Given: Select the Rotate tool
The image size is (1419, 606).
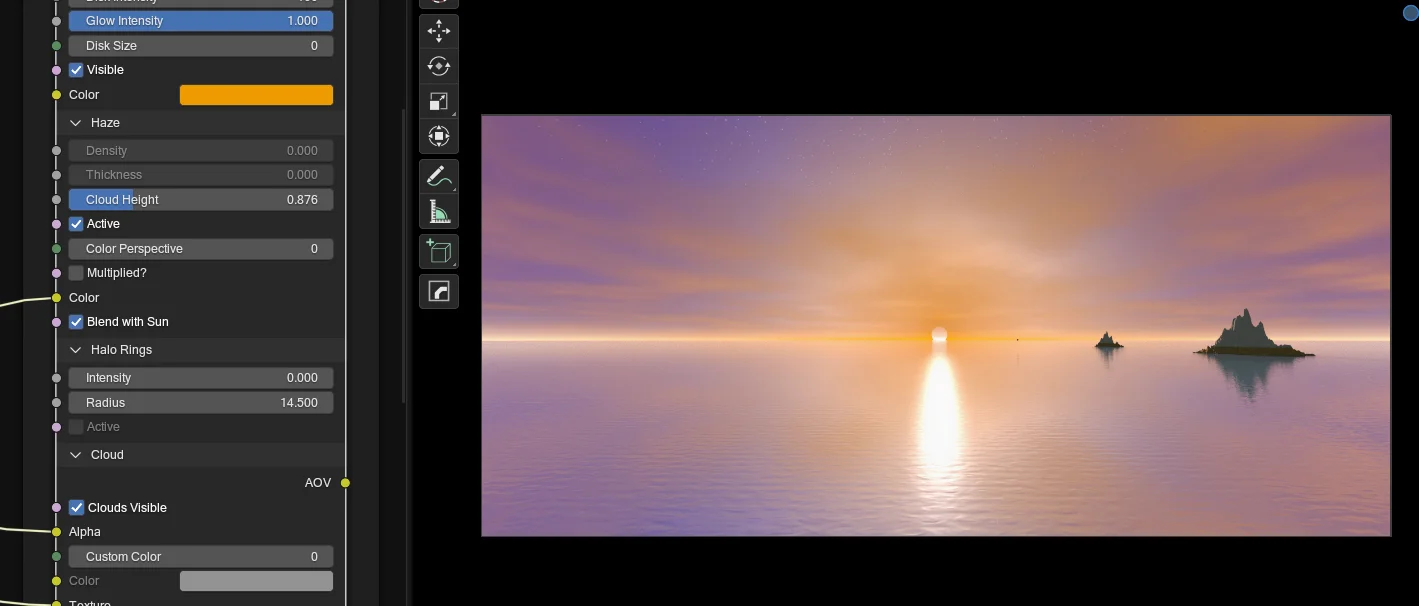Looking at the screenshot, I should pos(439,66).
